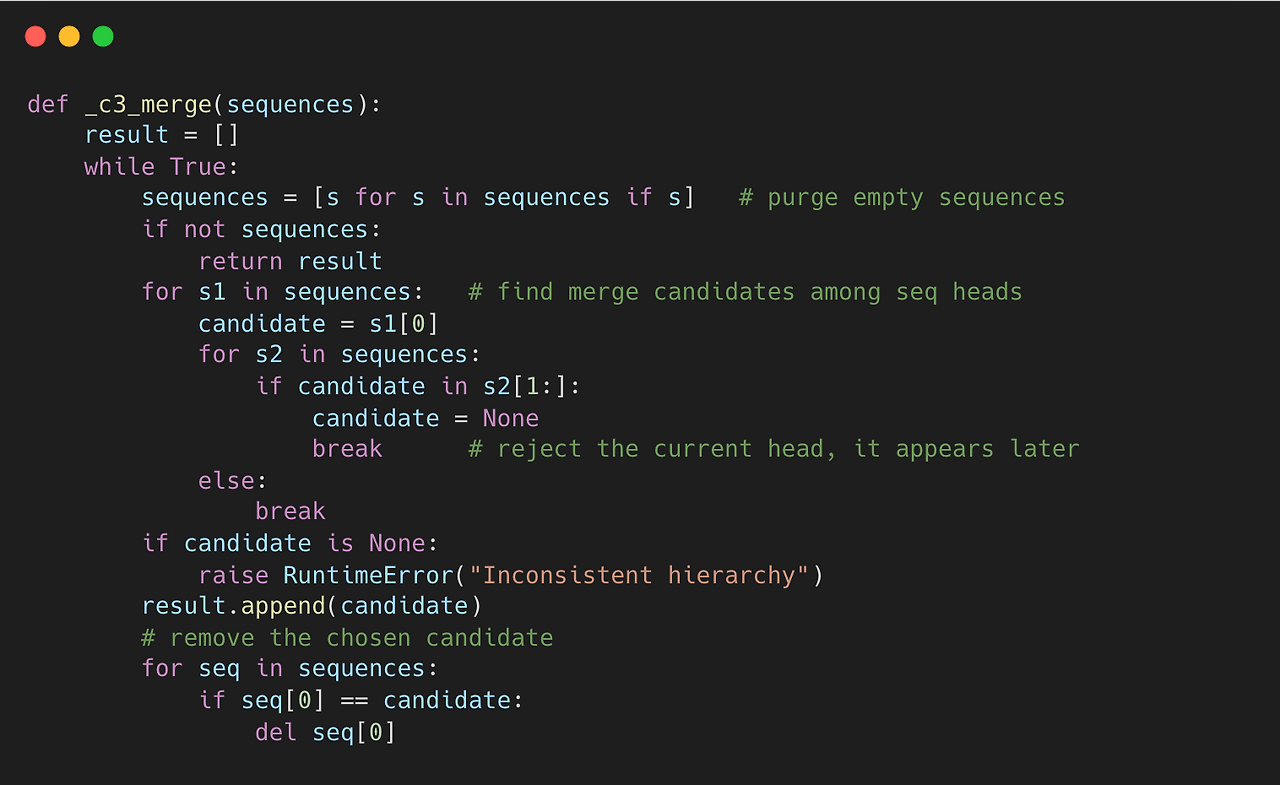Click the comment about finding merge candidates
The height and width of the screenshot is (785, 1280).
point(745,292)
